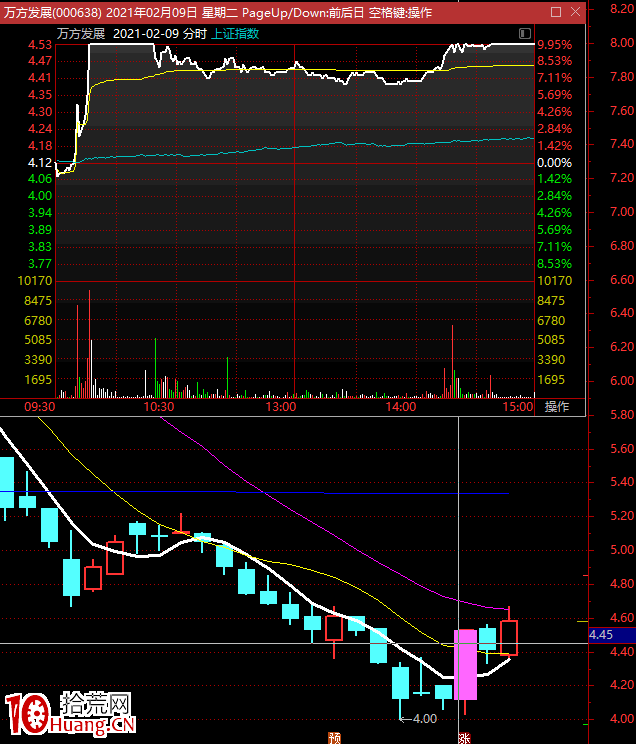Viewport: 636px width, 744px height.
Task: Click the 4.45 crosshair price tag
Action: (601, 635)
